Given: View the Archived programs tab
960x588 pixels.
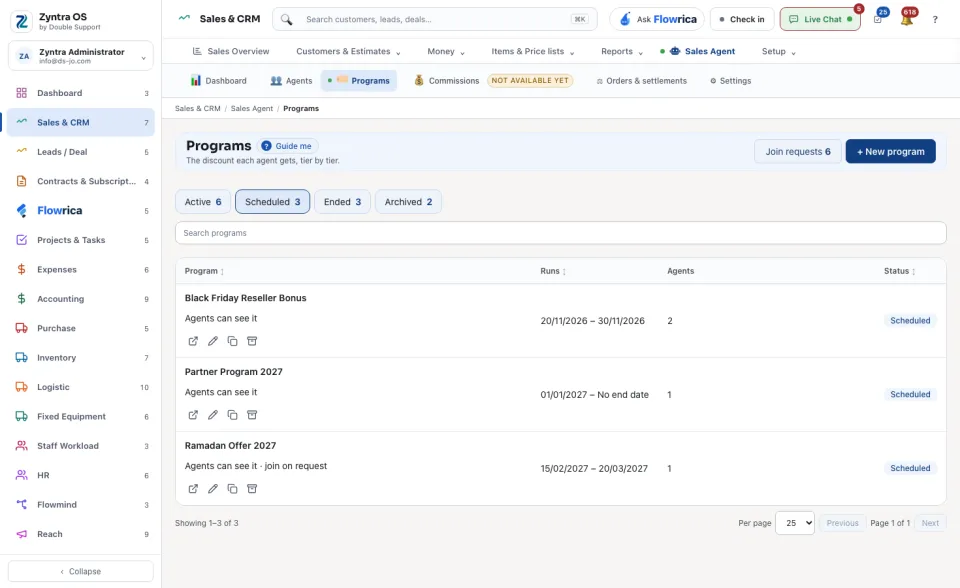Looking at the screenshot, I should tap(408, 202).
